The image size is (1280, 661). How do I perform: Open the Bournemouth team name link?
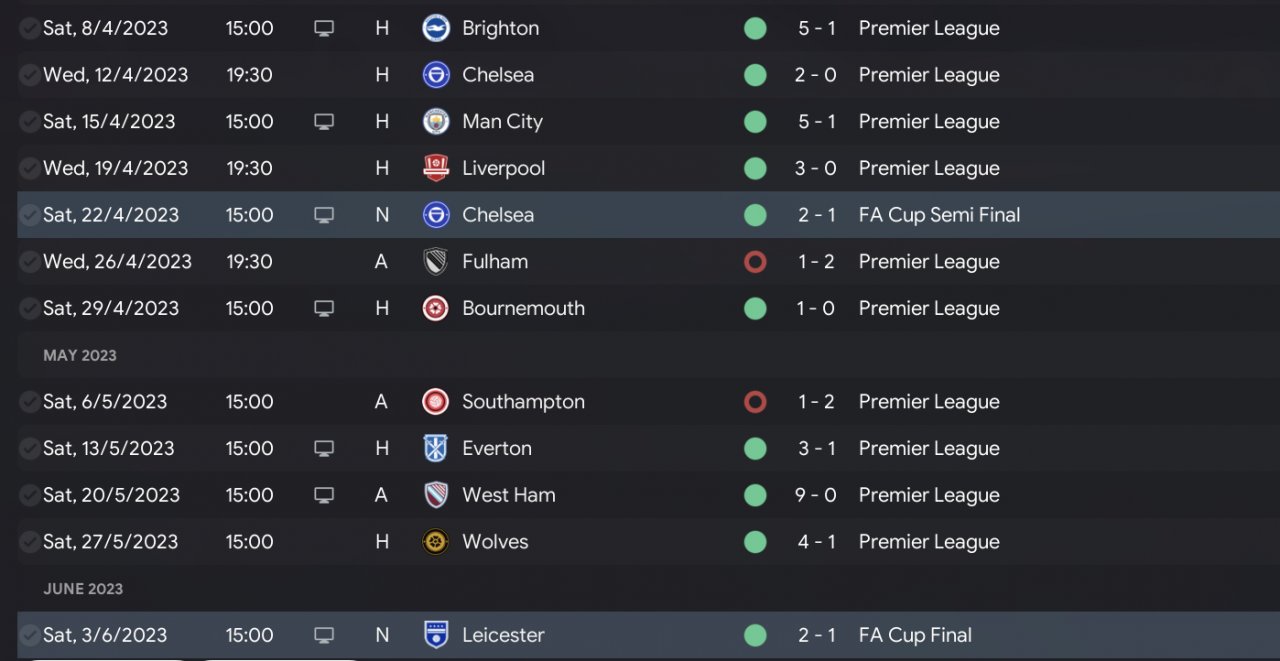523,308
